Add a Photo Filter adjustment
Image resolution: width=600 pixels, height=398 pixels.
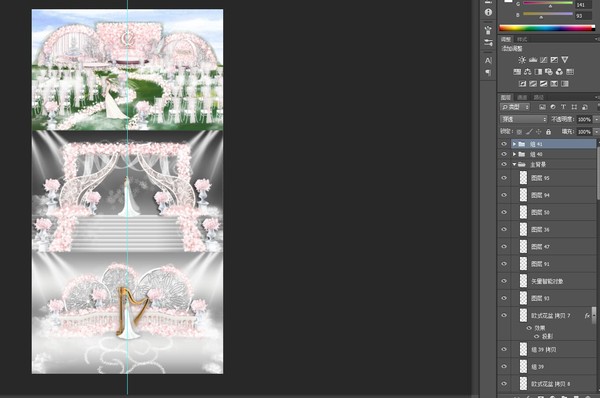tap(549, 72)
